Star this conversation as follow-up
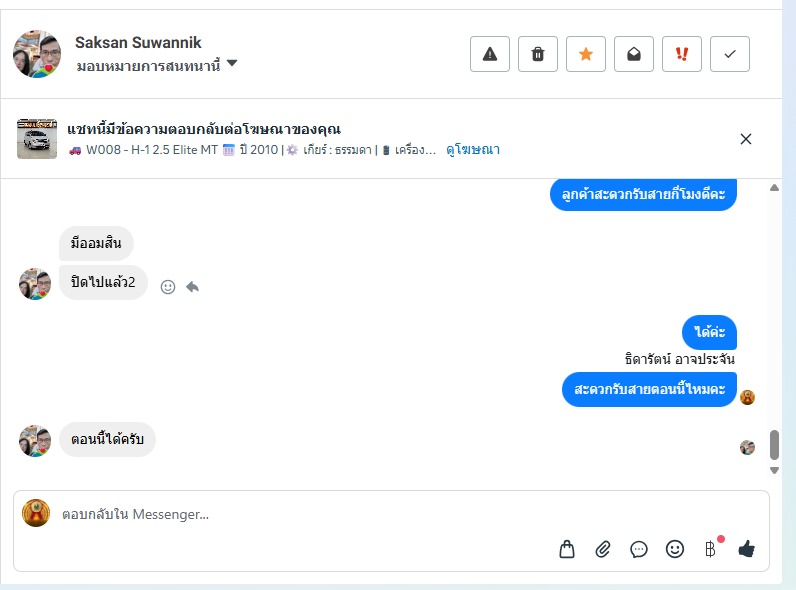The height and width of the screenshot is (590, 796). coord(586,54)
